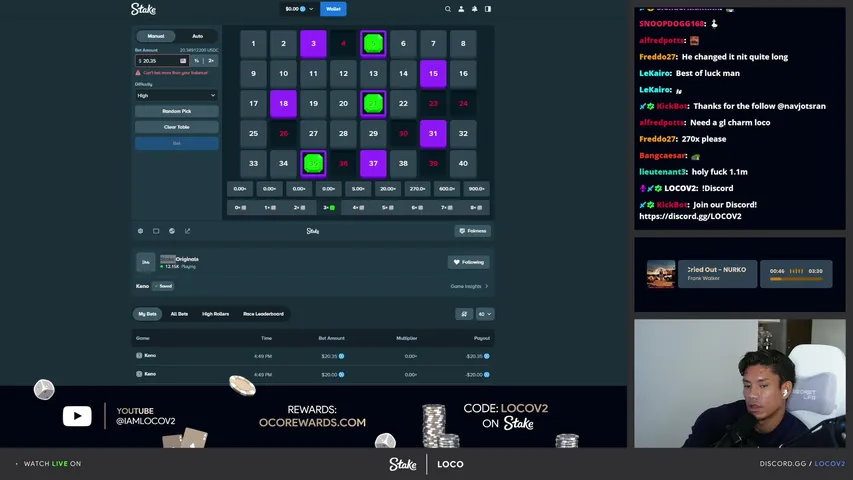
Task: Switch to Manual betting tab
Action: pyautogui.click(x=156, y=36)
